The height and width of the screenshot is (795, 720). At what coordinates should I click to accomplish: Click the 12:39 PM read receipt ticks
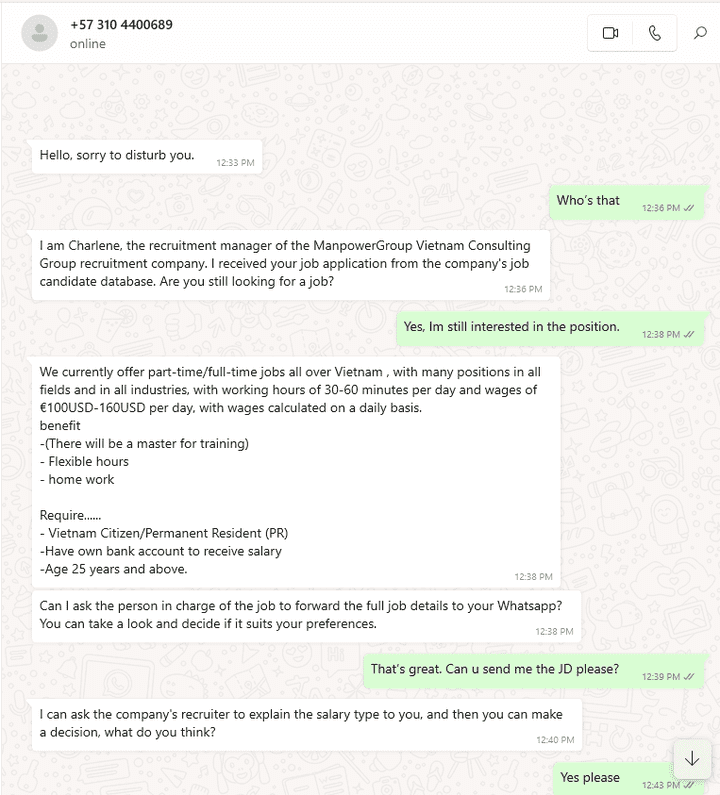(689, 677)
